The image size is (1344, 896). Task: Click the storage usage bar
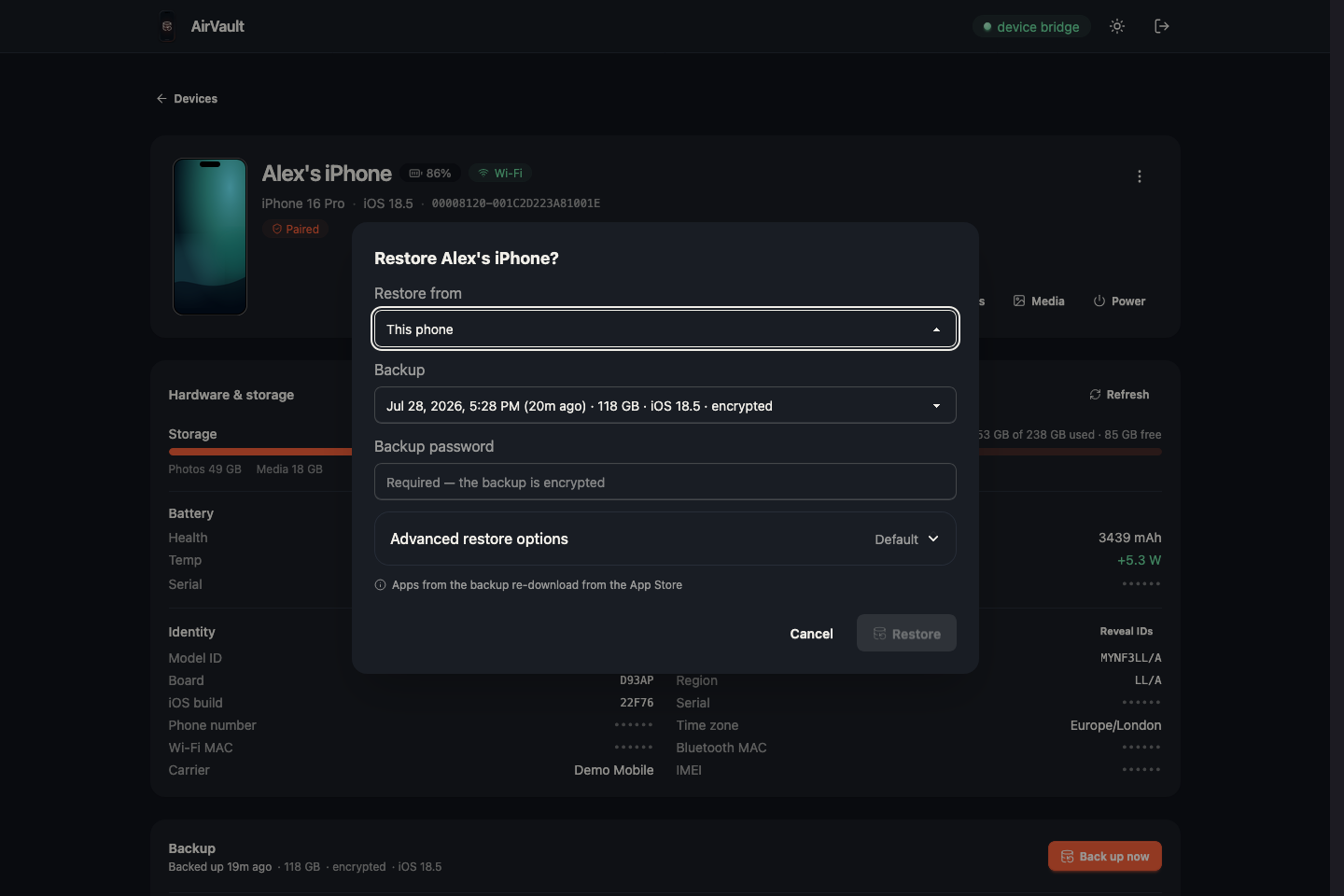665,452
